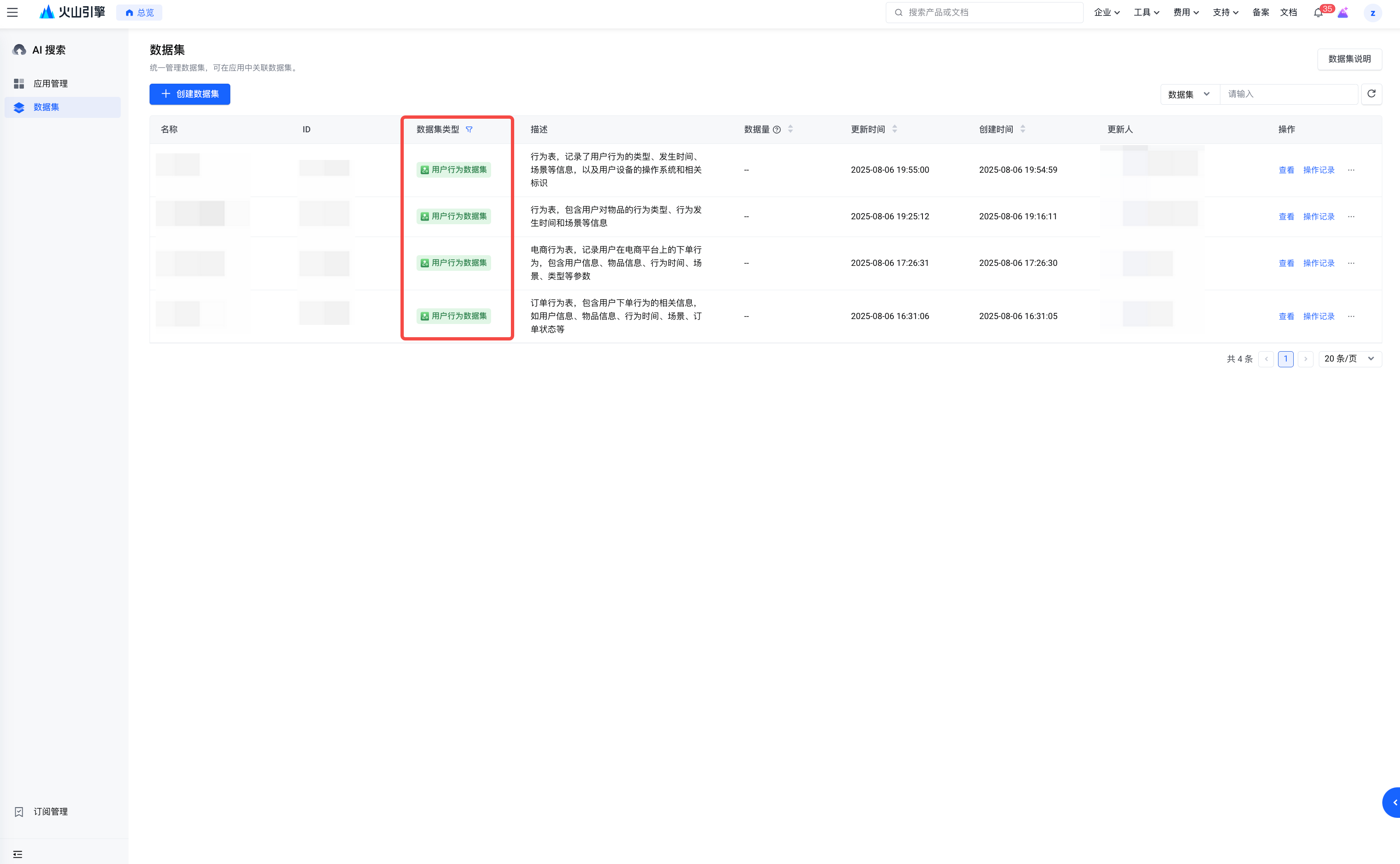Expand the 企业 top menu
Screen dimensions: 1400x864
pos(1107,12)
